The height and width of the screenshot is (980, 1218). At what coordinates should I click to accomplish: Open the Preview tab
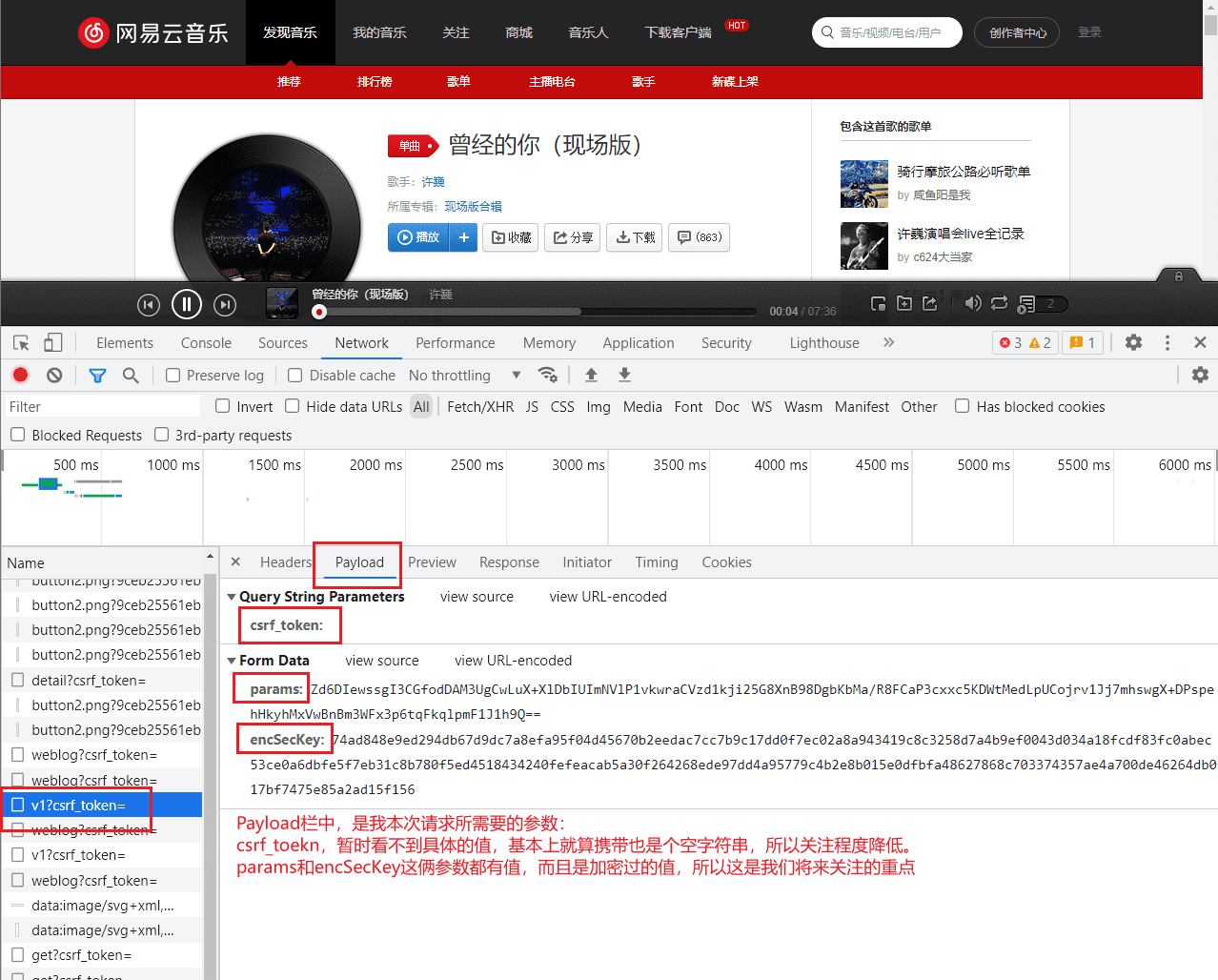[432, 562]
